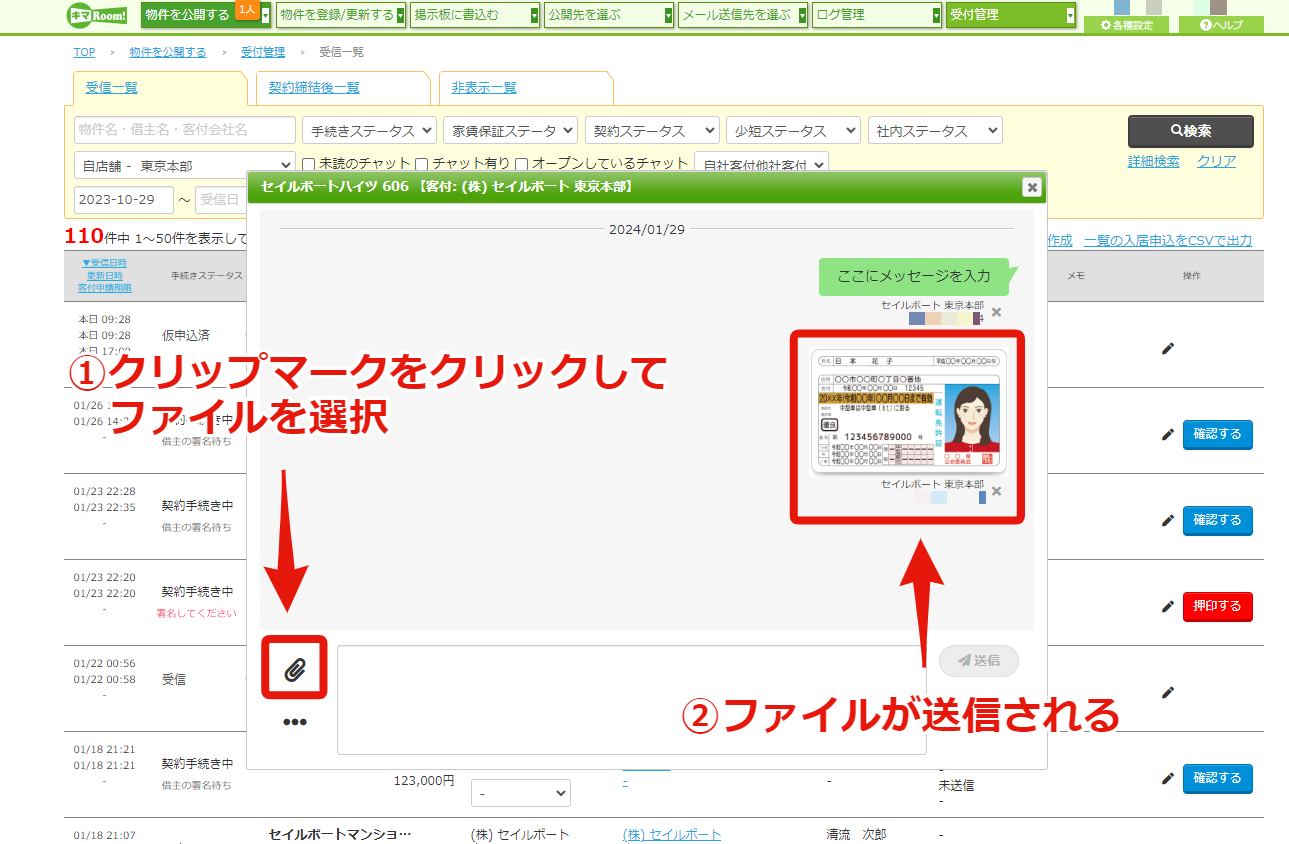This screenshot has height=844, width=1289.
Task: Click the TOP breadcrumb link
Action: click(84, 52)
